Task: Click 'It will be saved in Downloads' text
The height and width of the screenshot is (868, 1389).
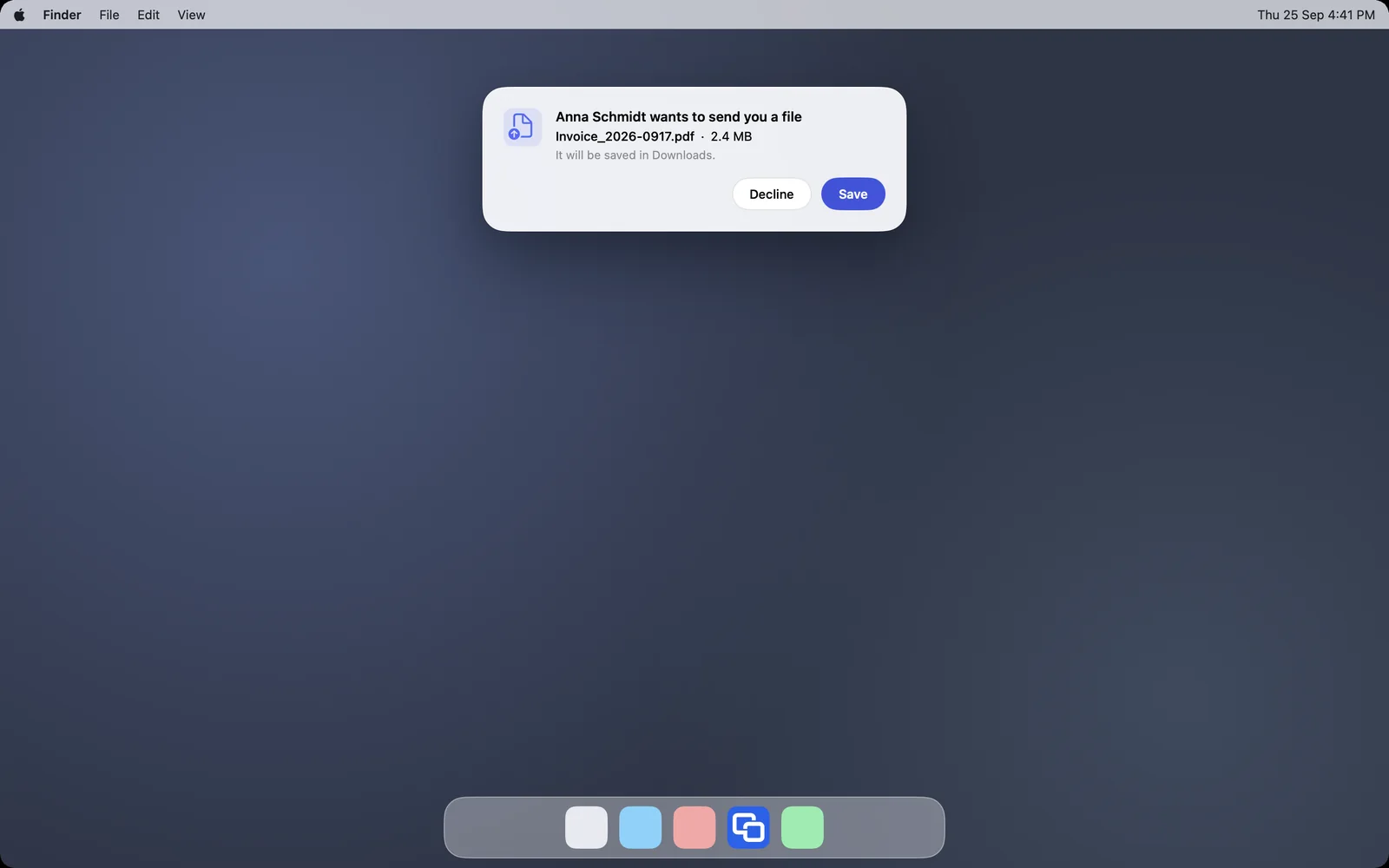Action: coord(635,155)
